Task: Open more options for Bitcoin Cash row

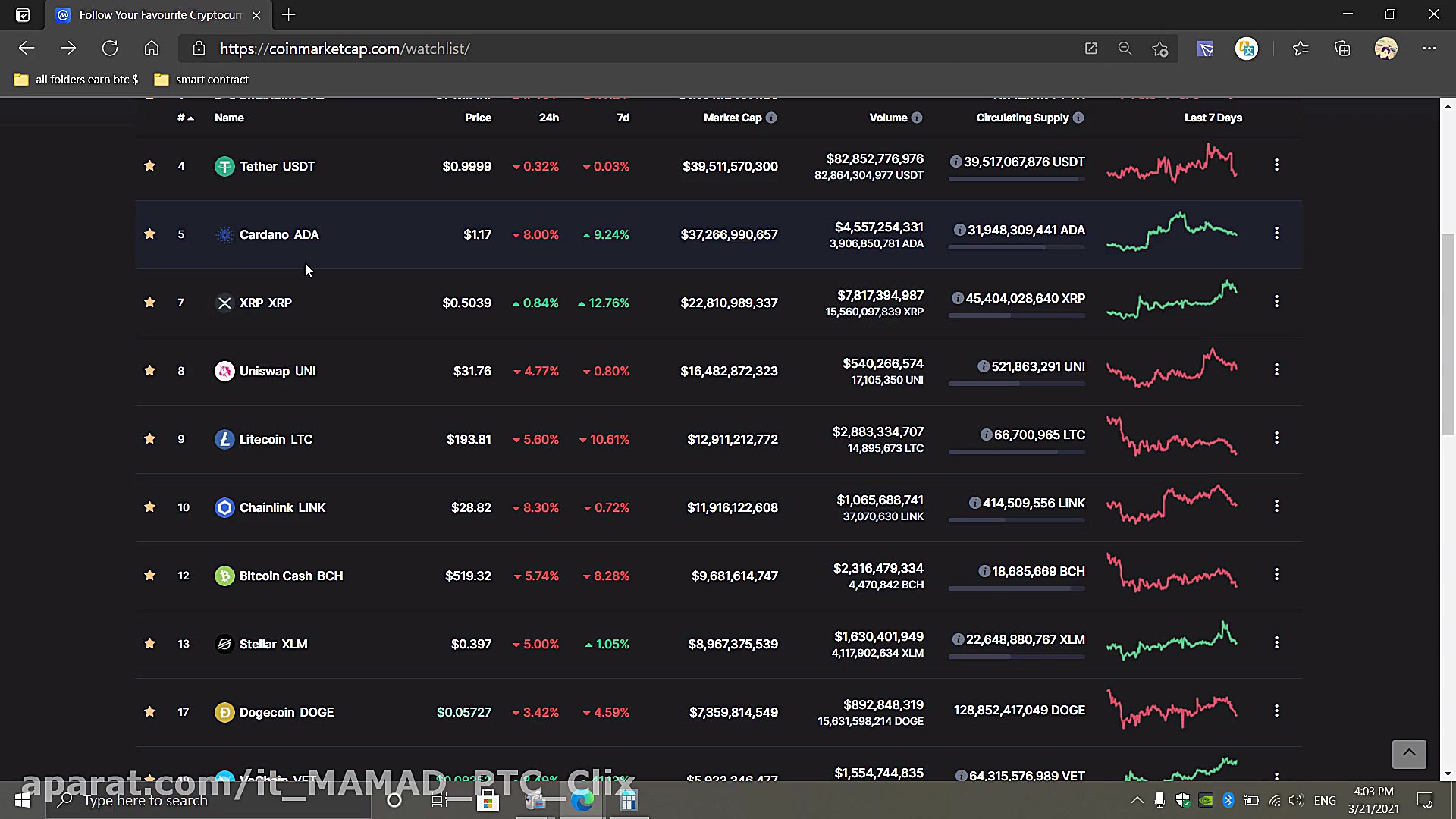Action: pos(1276,574)
